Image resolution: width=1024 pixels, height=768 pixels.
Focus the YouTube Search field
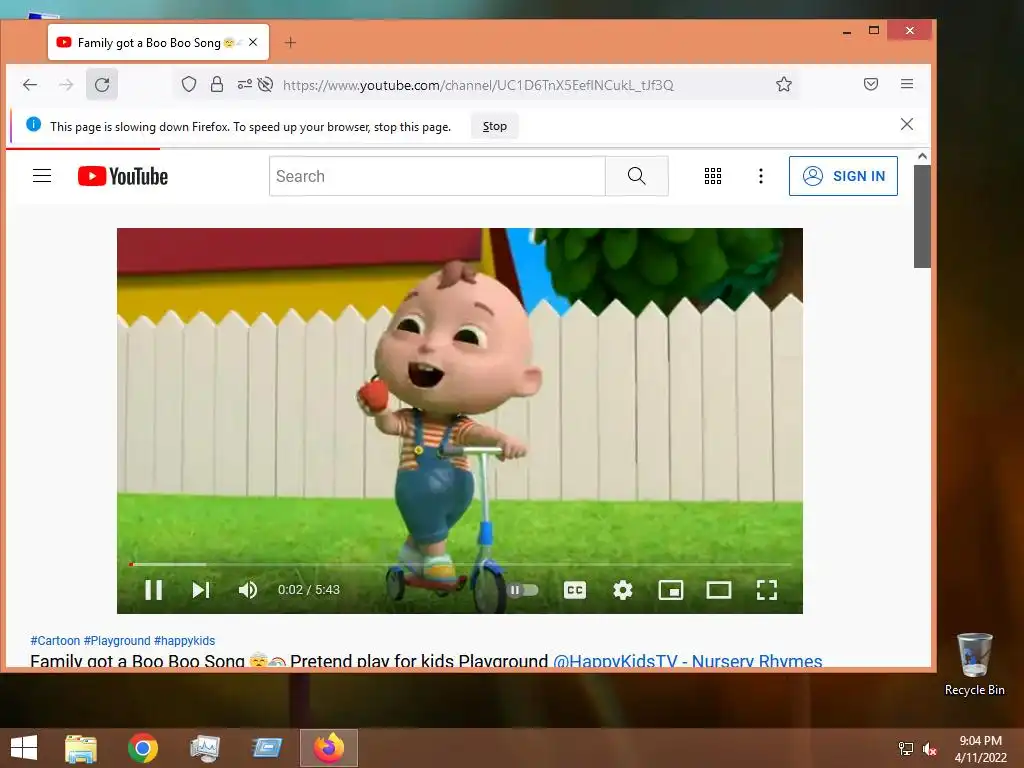[x=437, y=176]
